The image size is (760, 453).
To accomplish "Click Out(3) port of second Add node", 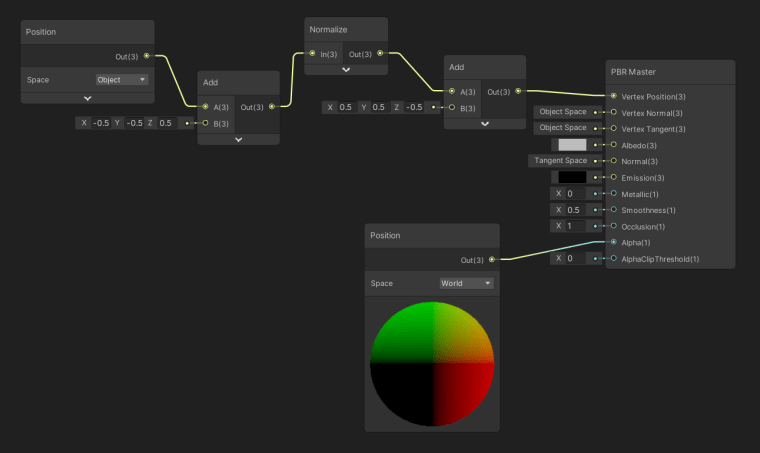I will (x=518, y=91).
